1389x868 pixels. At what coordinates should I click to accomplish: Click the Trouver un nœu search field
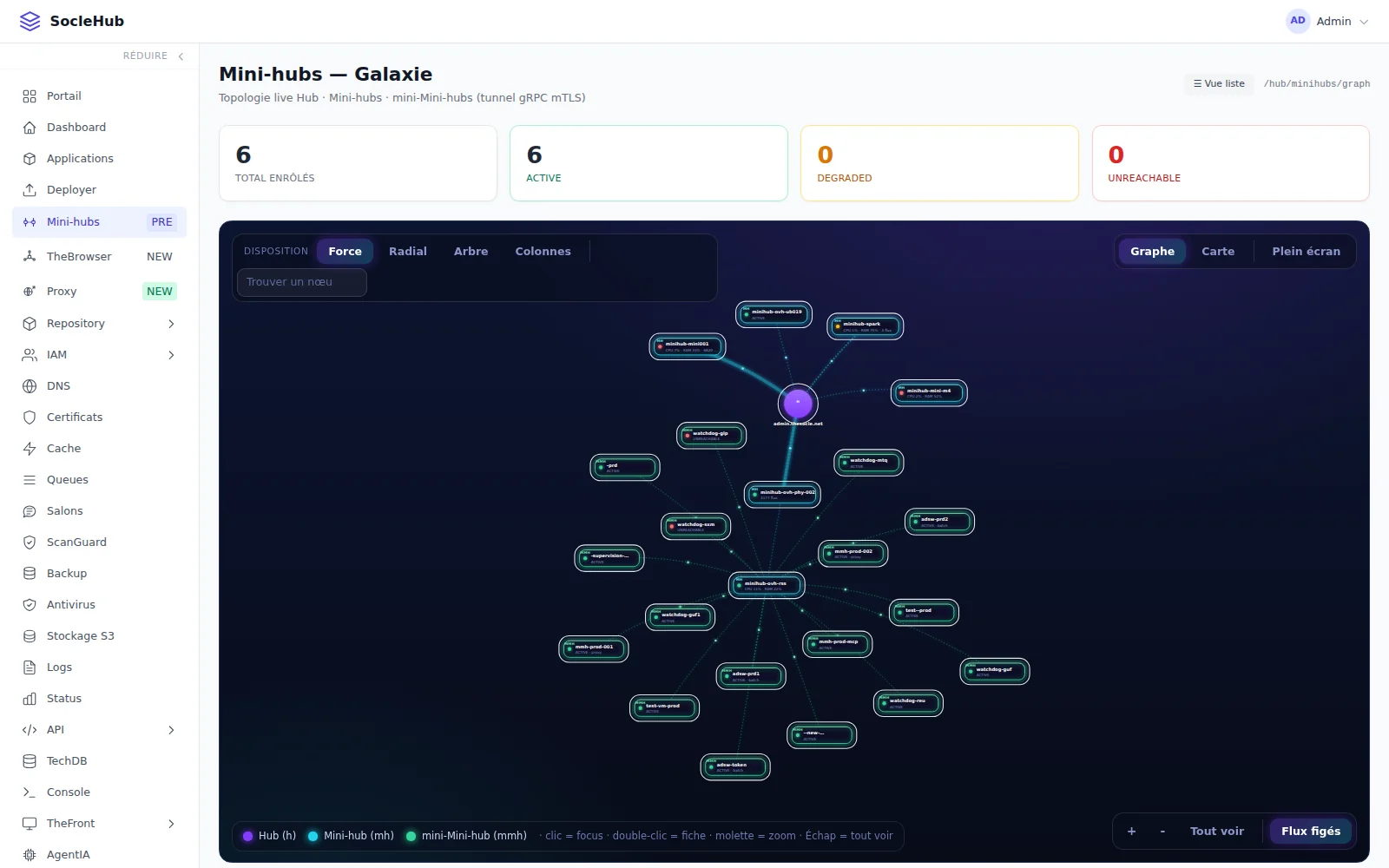coord(302,282)
